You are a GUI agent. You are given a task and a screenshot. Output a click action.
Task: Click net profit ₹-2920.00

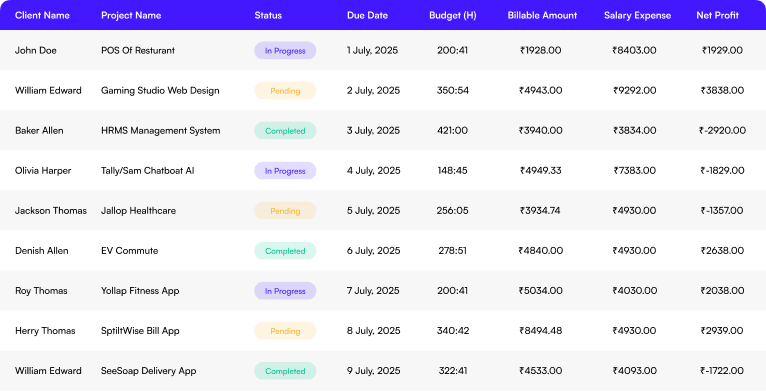723,130
